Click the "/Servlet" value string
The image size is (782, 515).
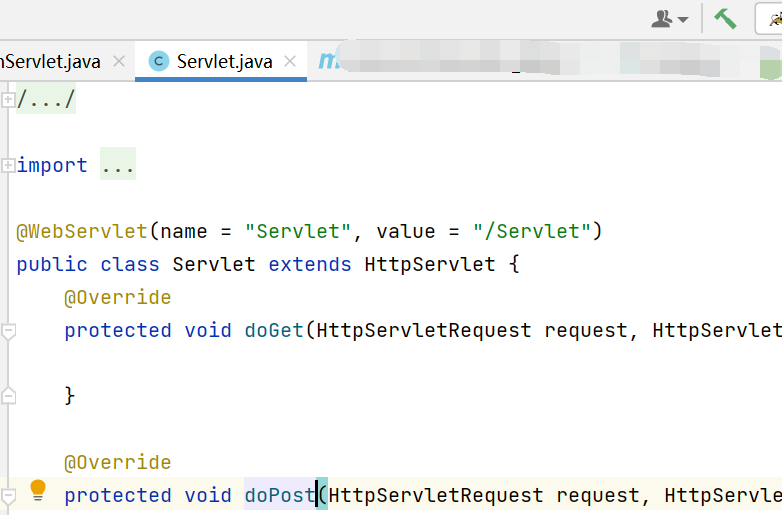[x=531, y=231]
